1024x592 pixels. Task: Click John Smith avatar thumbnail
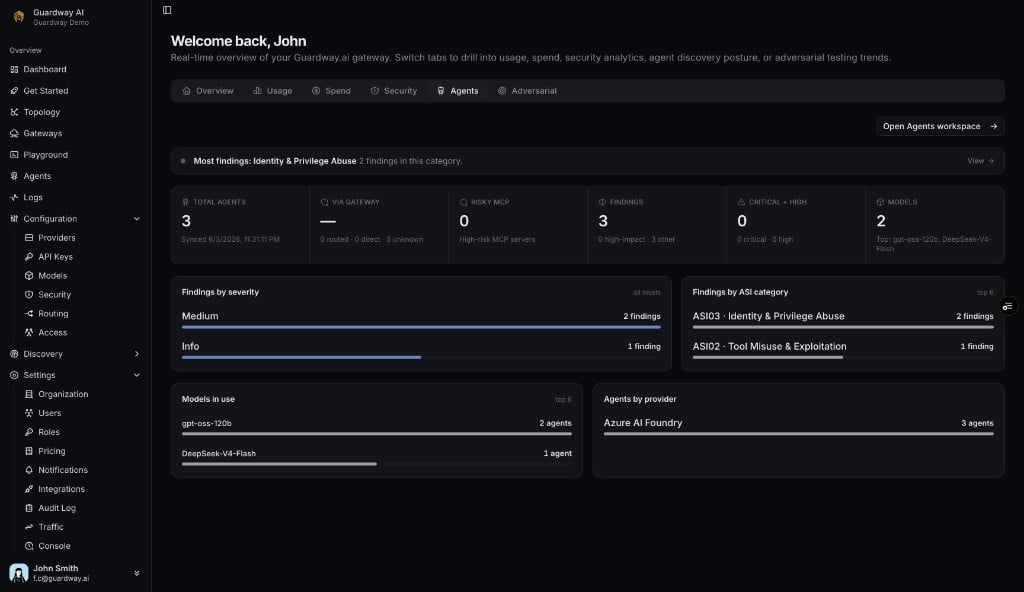click(18, 573)
